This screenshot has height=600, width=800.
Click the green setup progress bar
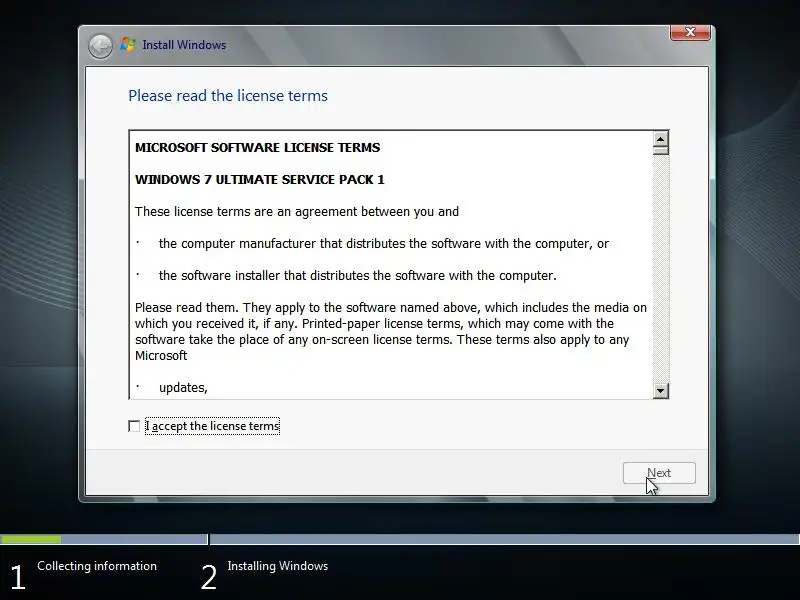point(31,539)
